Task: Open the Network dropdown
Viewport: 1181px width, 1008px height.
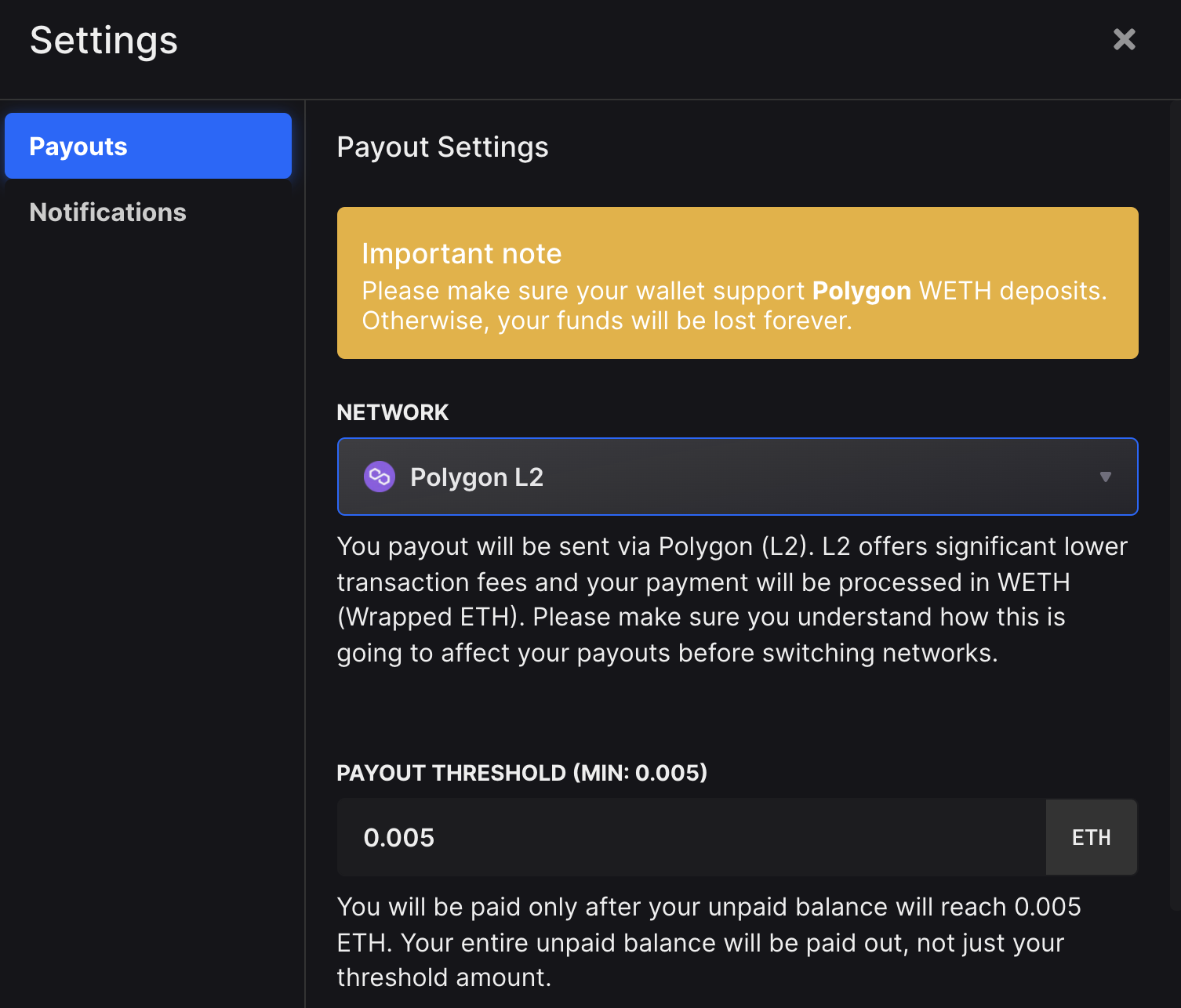Action: 737,477
